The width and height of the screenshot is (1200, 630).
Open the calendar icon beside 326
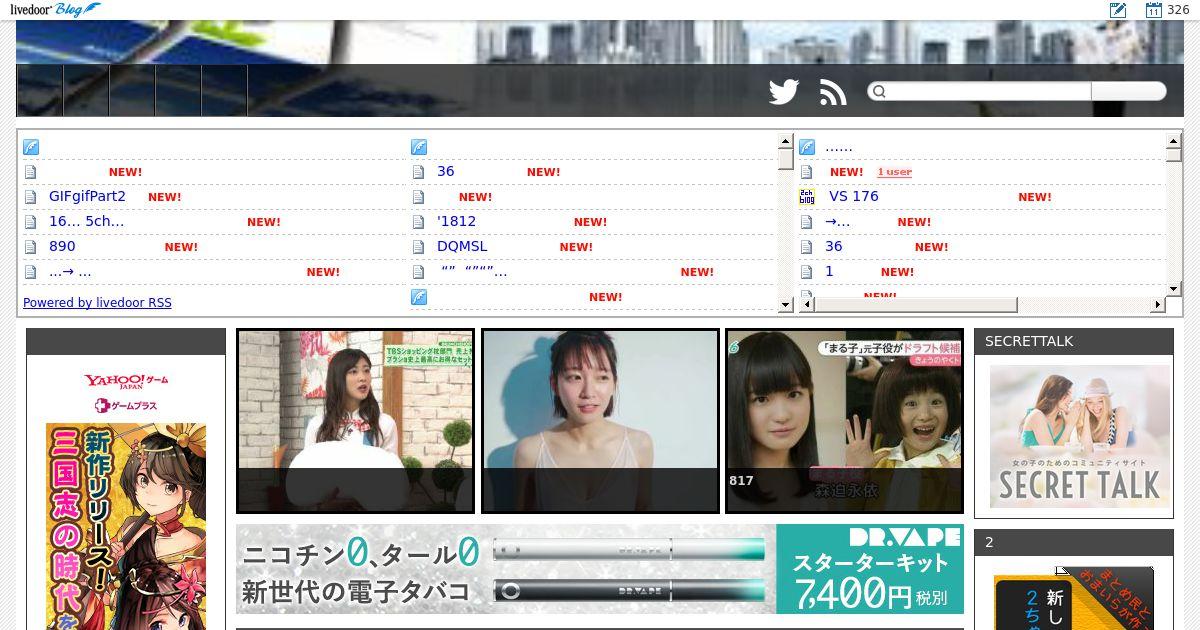(1153, 10)
